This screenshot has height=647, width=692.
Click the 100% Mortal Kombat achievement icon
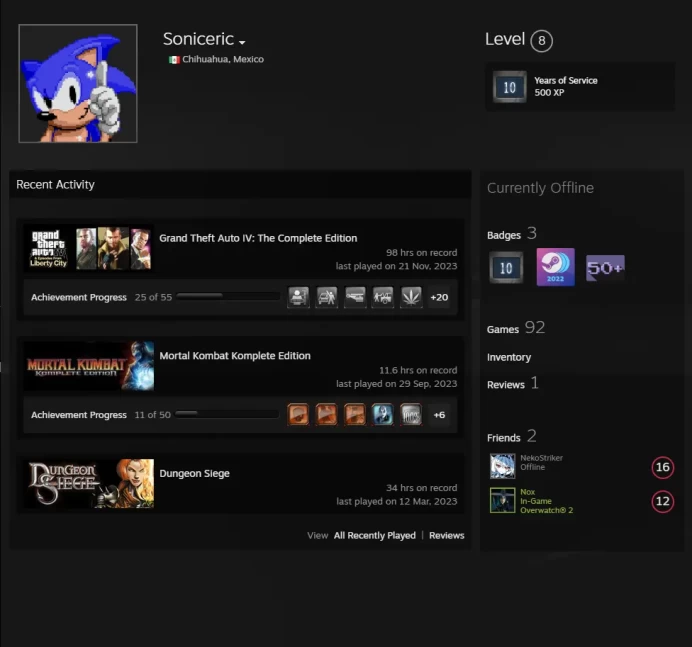(411, 415)
